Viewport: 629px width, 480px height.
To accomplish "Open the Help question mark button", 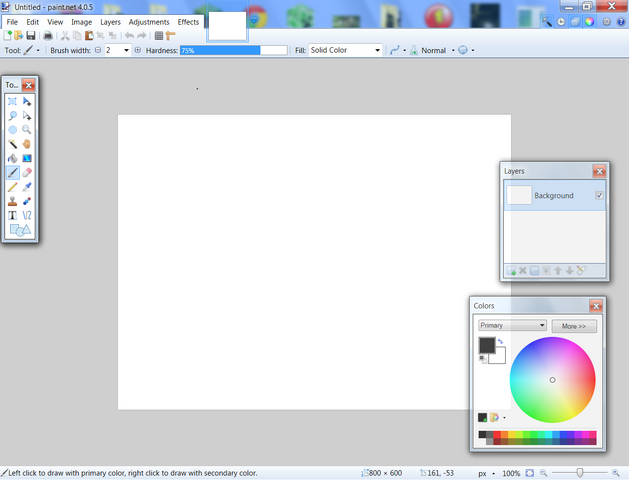I will tap(621, 22).
